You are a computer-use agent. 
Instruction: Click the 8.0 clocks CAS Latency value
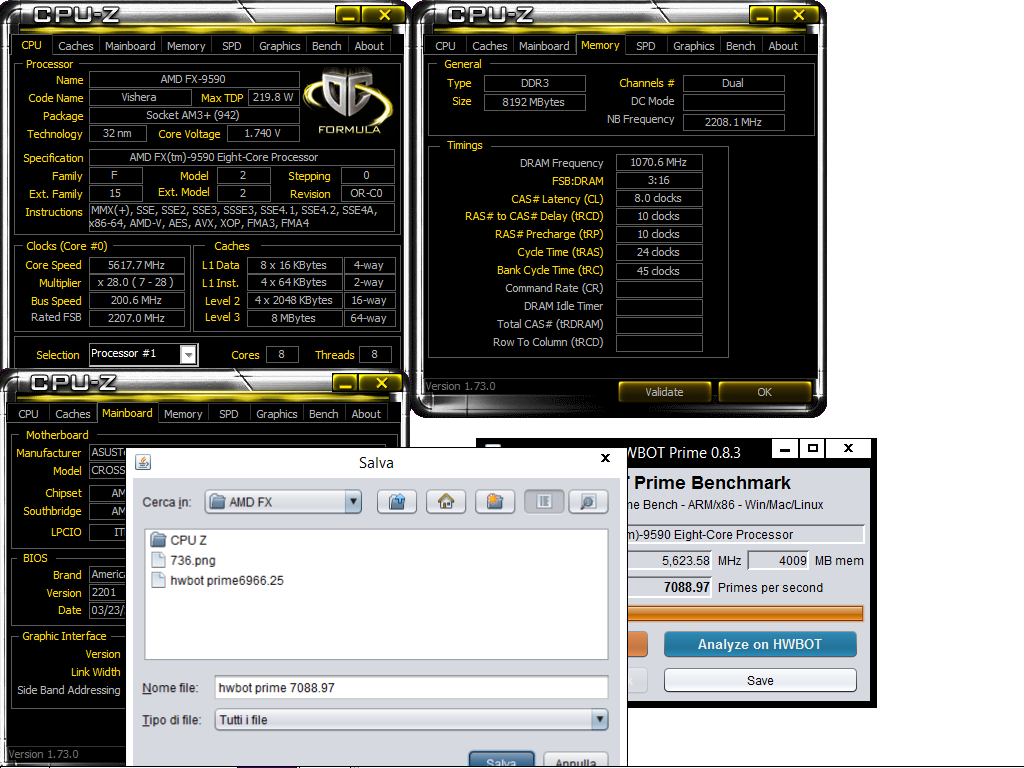[659, 198]
